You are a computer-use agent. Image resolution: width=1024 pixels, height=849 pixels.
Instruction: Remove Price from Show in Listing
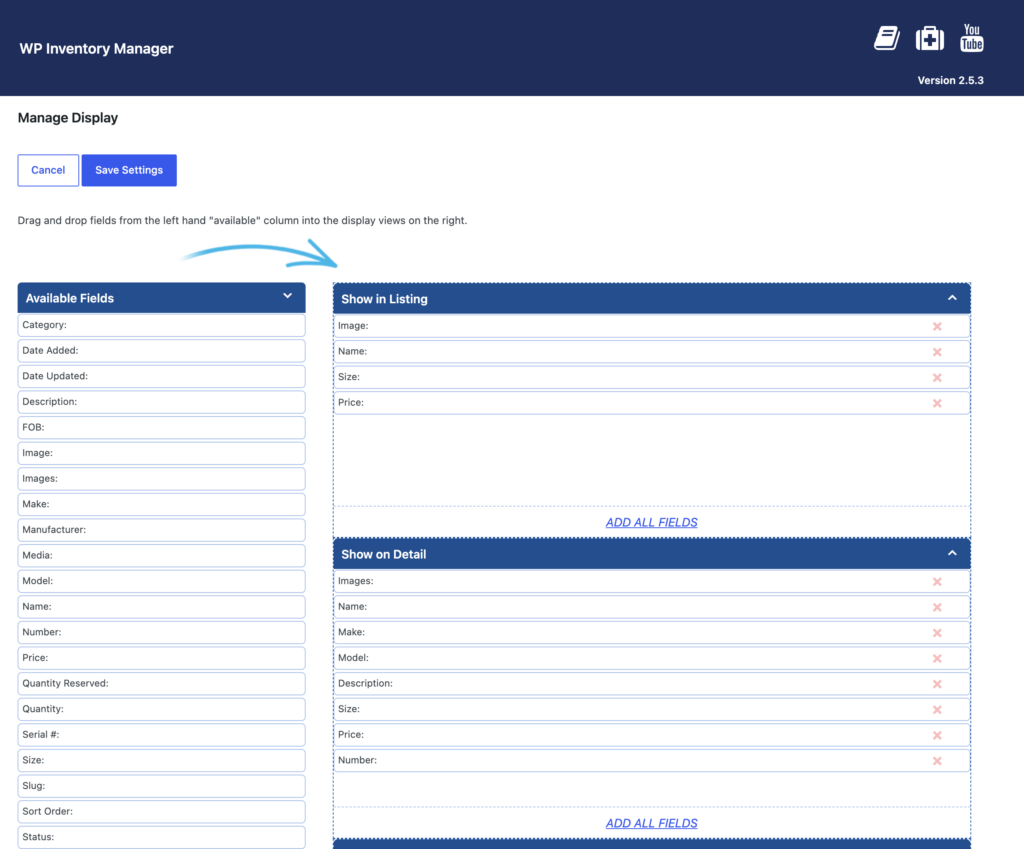coord(937,404)
